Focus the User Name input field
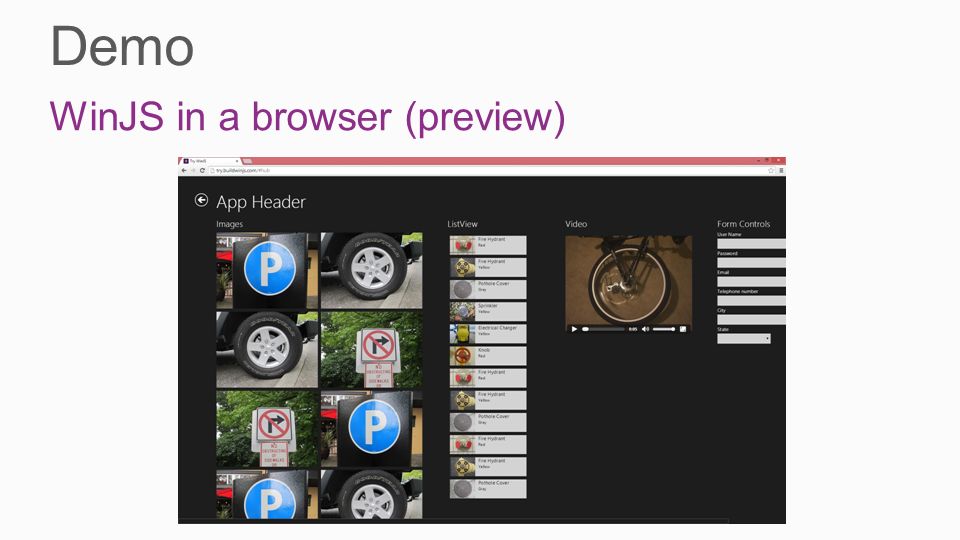This screenshot has height=540, width=960. [751, 244]
